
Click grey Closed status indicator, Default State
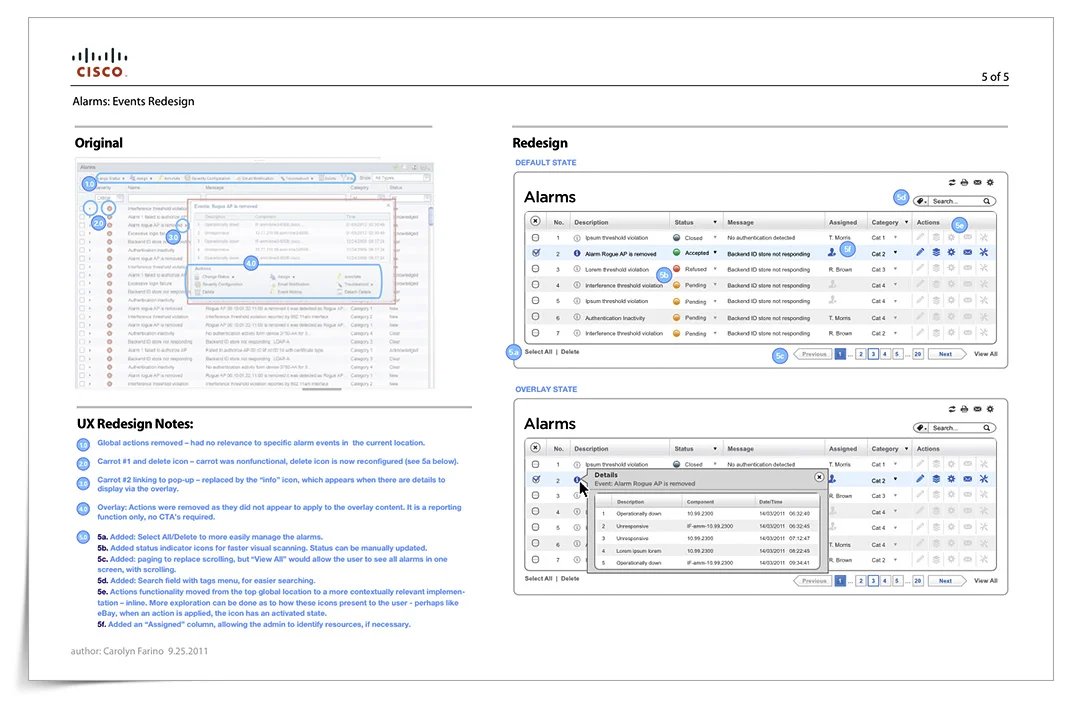point(677,237)
